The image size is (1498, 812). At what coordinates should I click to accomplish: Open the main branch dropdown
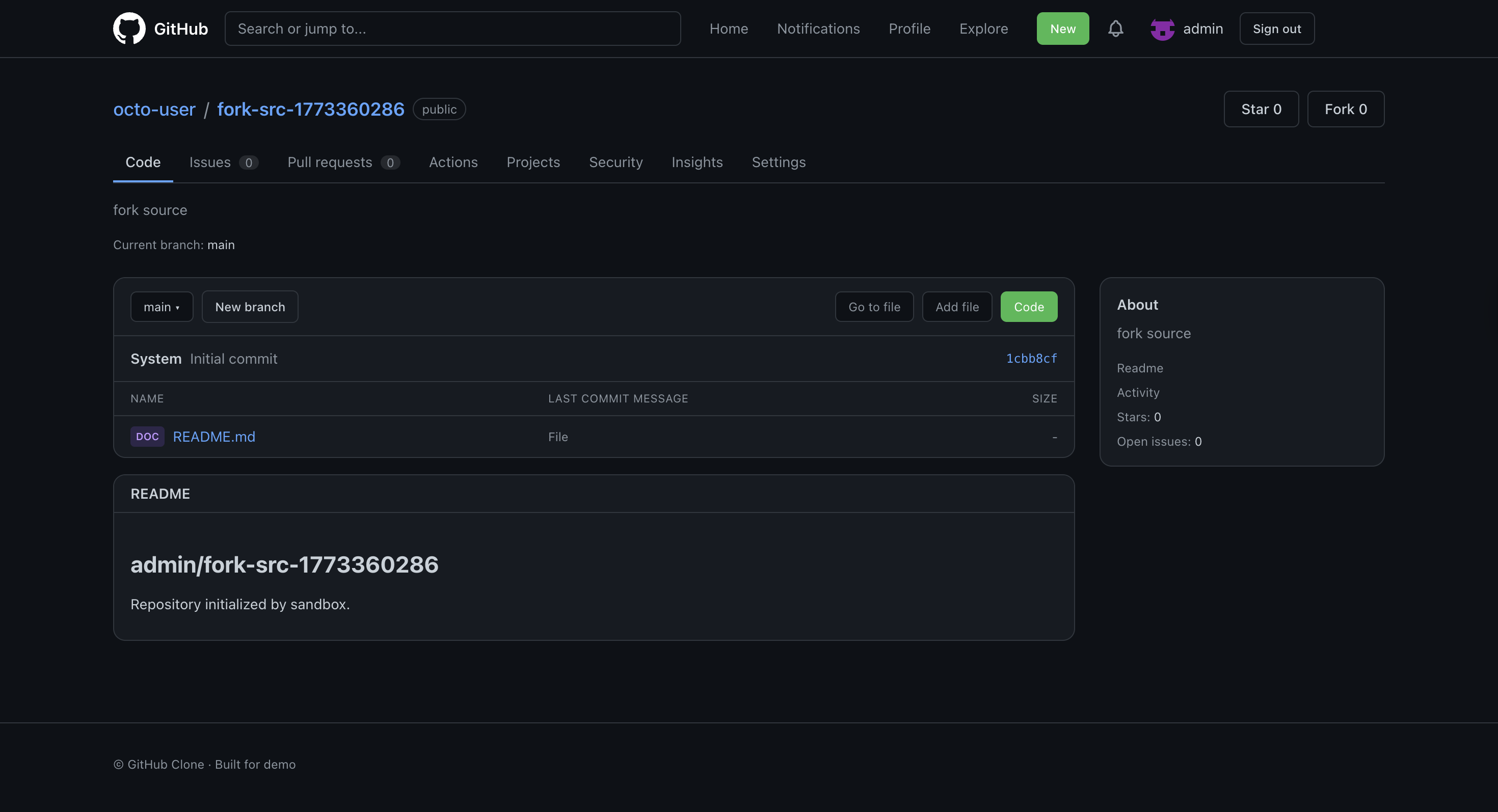pos(162,307)
